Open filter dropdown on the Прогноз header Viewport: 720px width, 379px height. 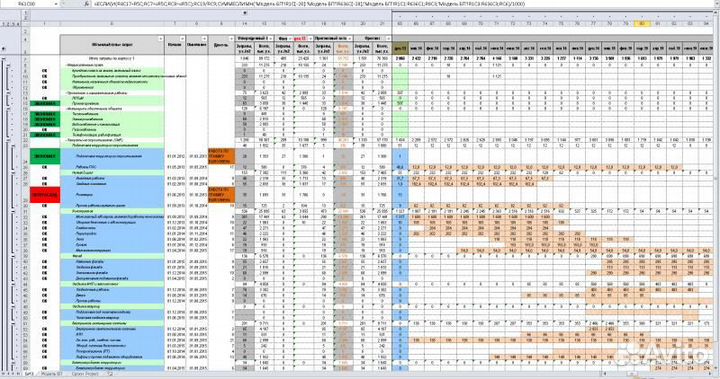[x=388, y=38]
